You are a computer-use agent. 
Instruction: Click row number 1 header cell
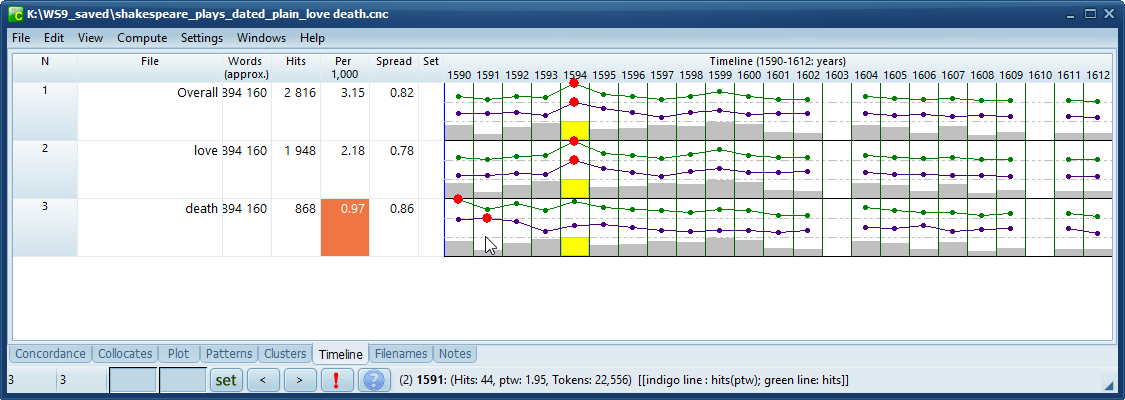click(x=44, y=111)
